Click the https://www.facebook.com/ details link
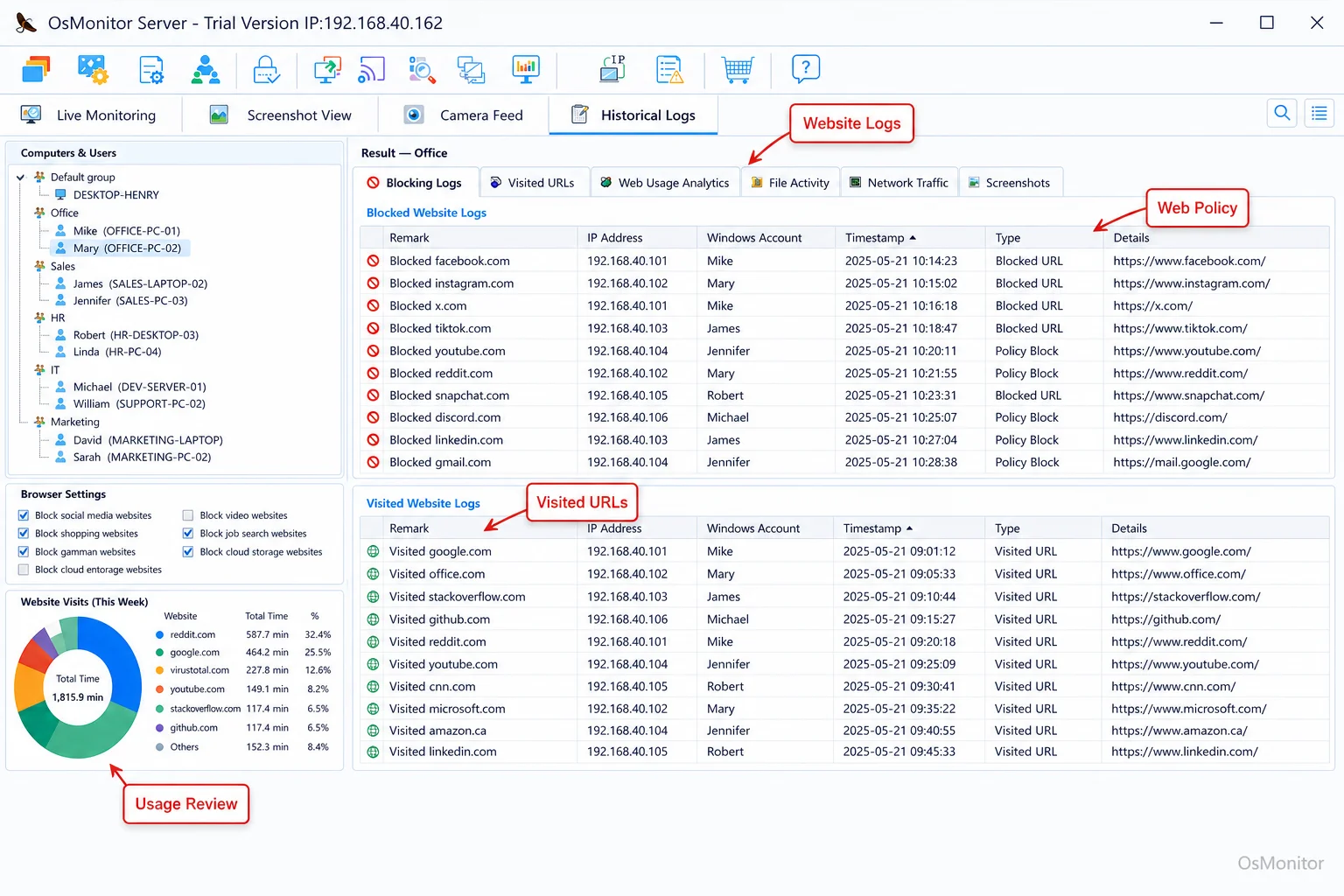Viewport: 1344px width, 896px height. (x=1189, y=261)
